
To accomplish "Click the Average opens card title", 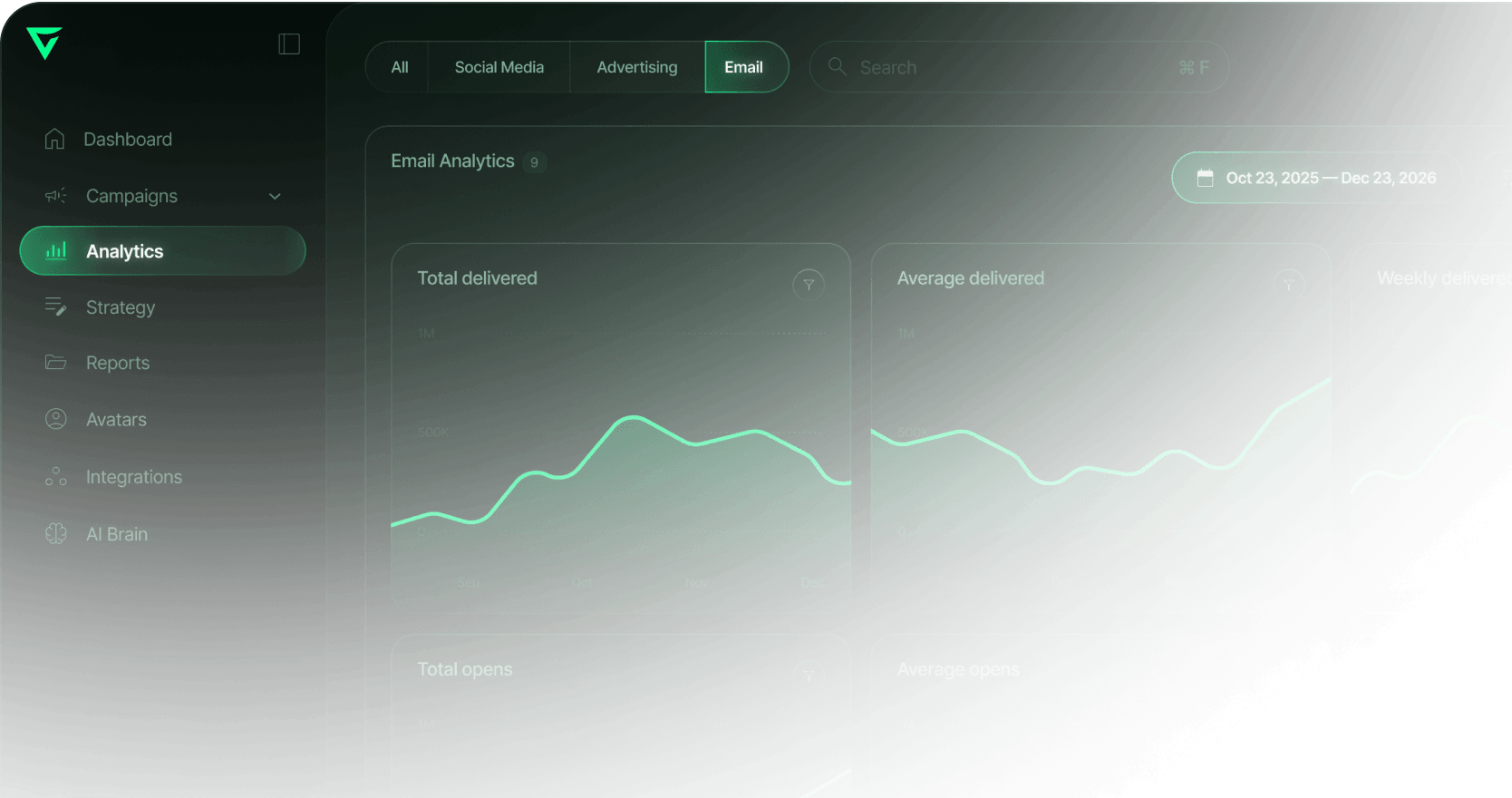I will click(958, 669).
